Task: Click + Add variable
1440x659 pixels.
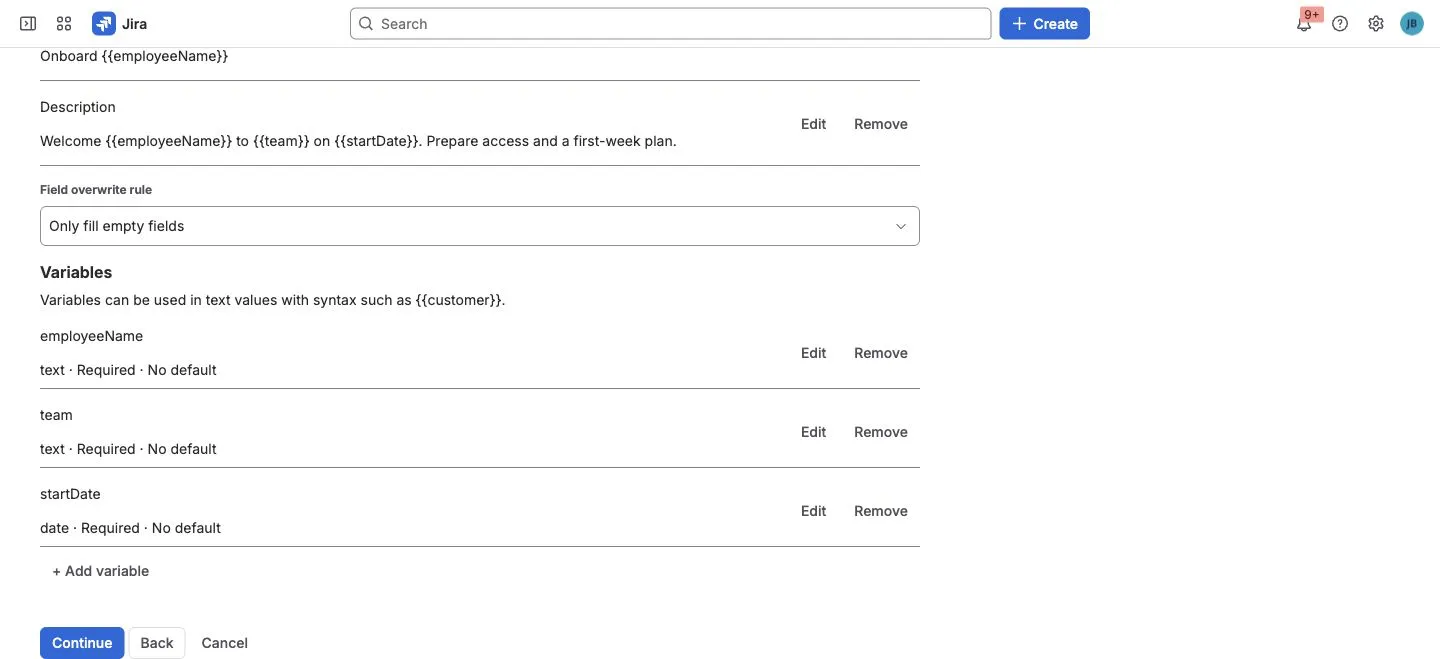Action: (101, 571)
